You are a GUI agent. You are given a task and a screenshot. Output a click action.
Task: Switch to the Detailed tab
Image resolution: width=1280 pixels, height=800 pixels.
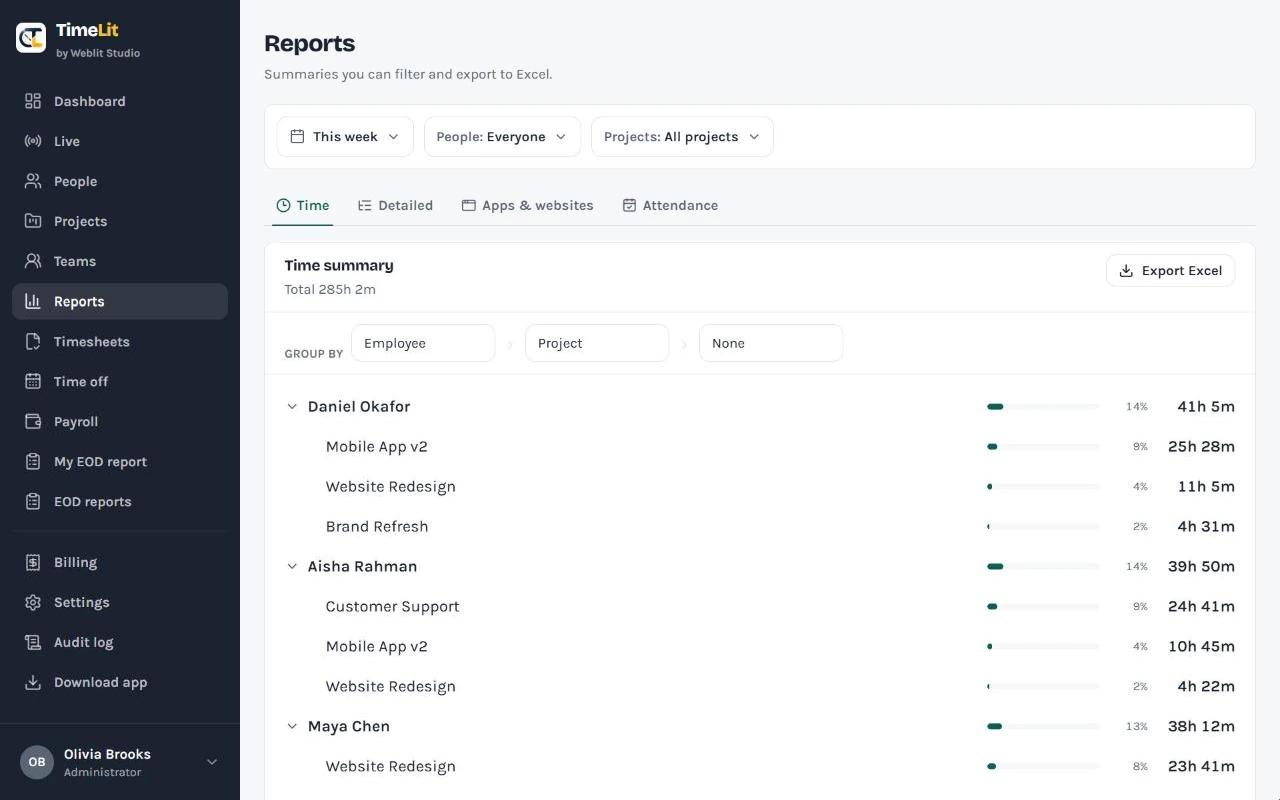click(x=395, y=205)
